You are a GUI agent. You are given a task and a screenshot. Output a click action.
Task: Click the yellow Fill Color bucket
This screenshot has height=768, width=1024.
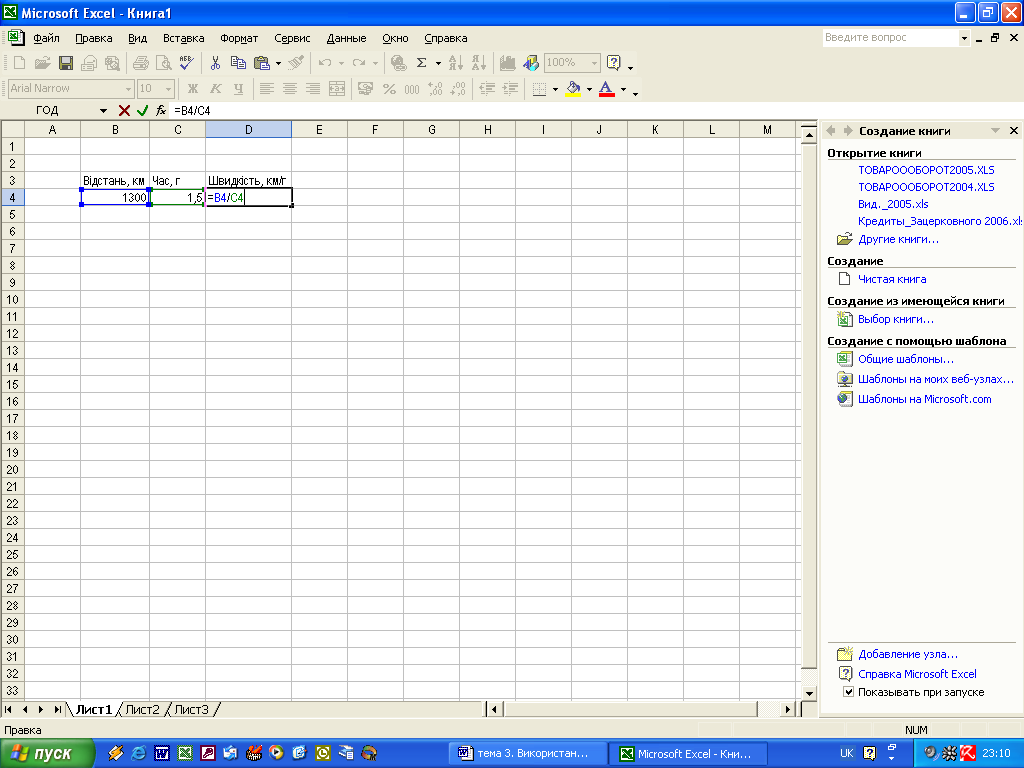click(x=573, y=89)
